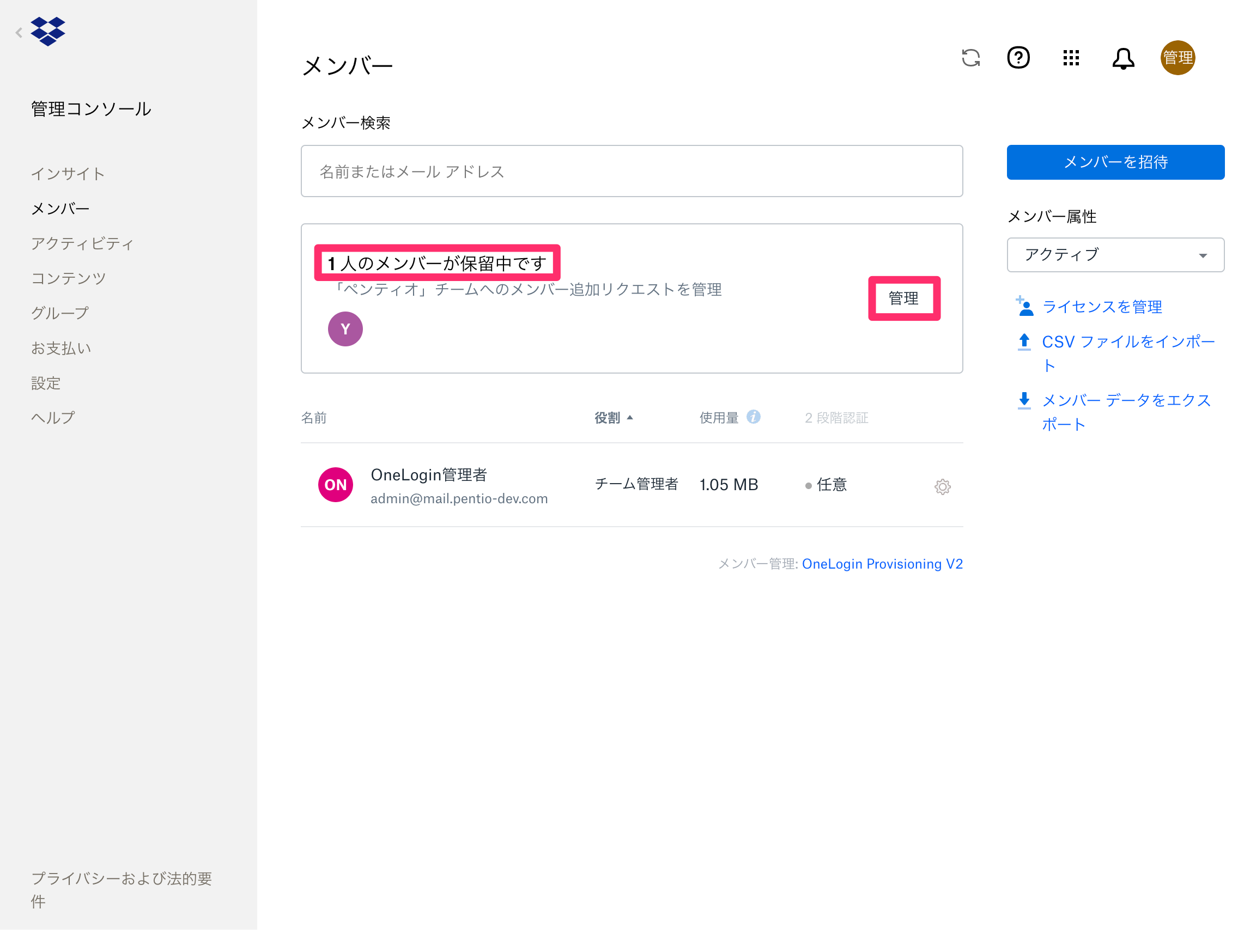Open gear settings for OneLogin管理者

click(942, 486)
